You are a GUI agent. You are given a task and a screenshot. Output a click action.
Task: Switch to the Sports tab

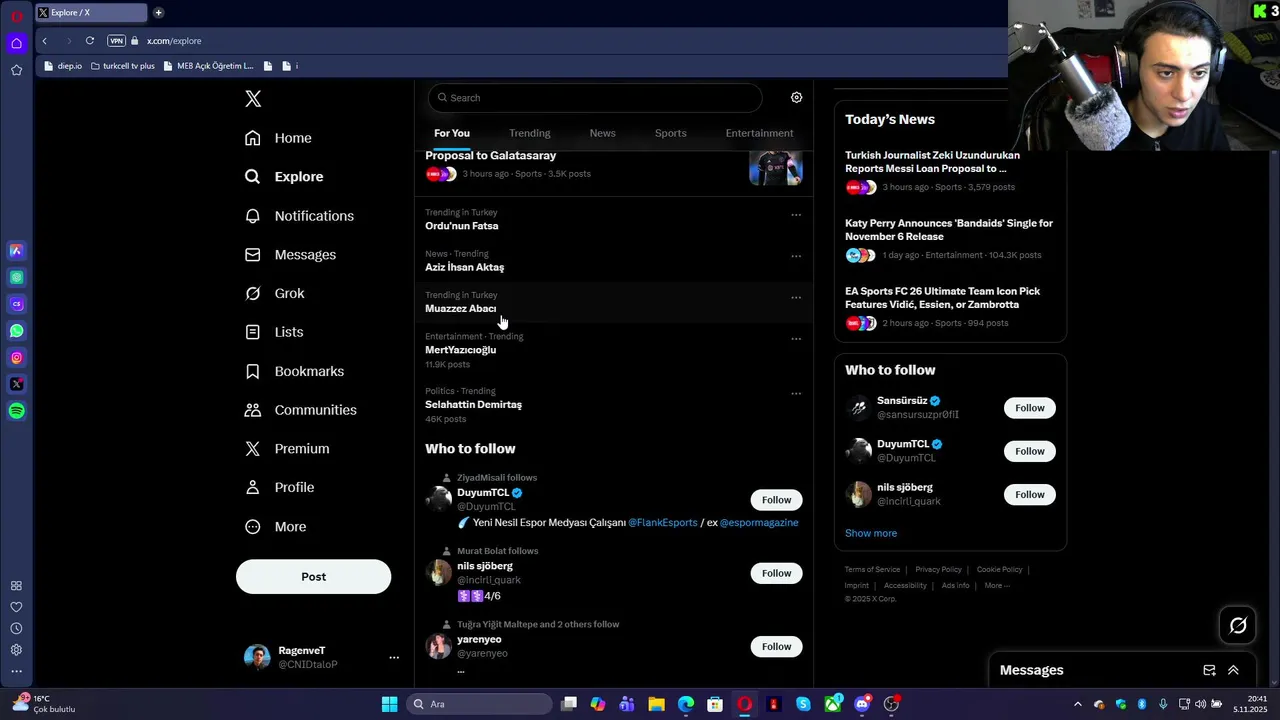(x=670, y=133)
